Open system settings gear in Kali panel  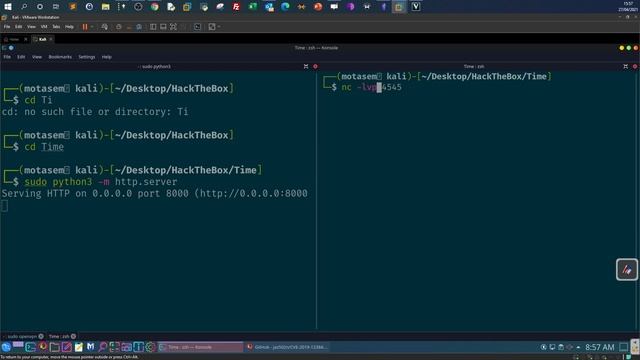point(150,347)
